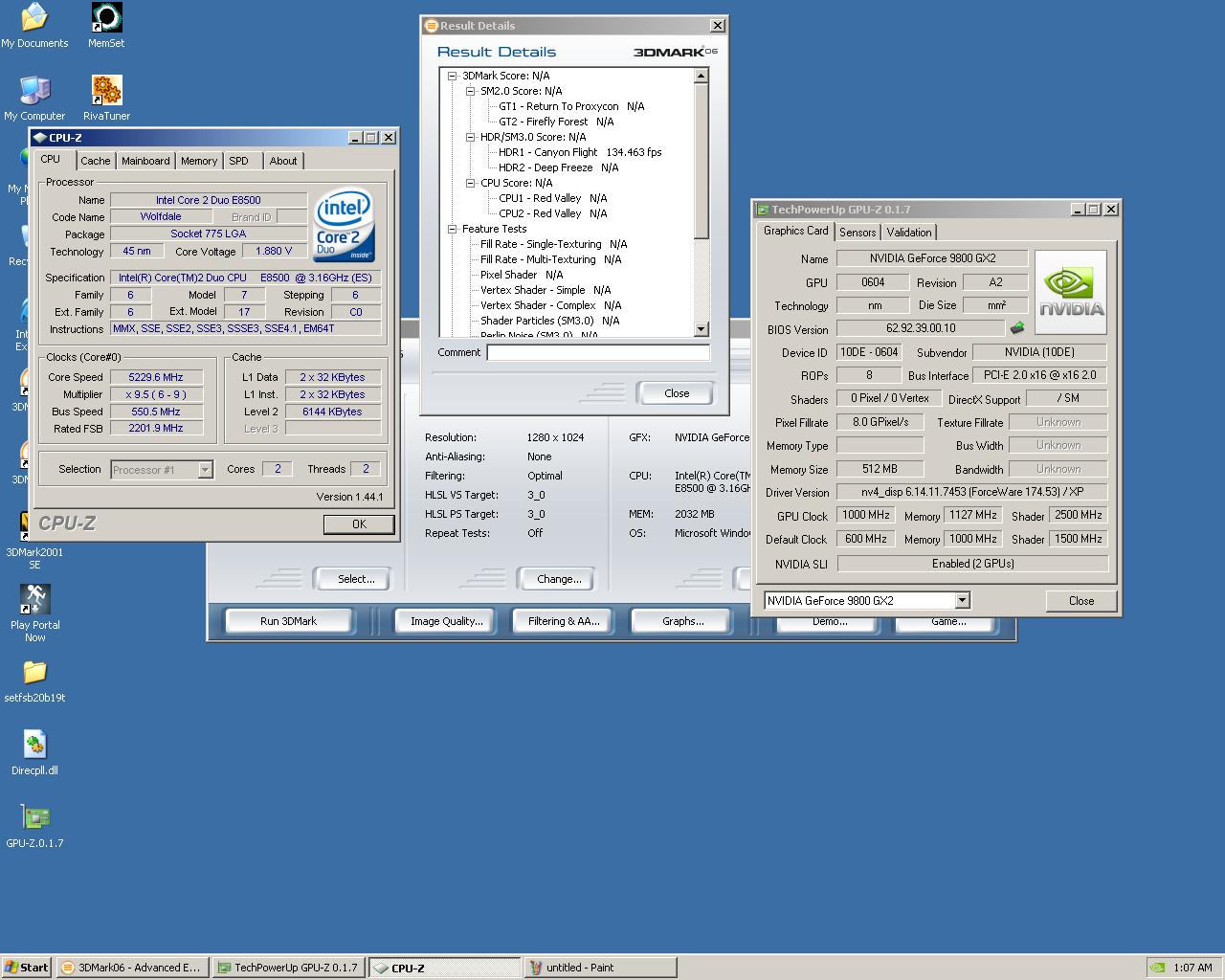Click Run 3DMark button
This screenshot has height=980, width=1225.
[288, 621]
